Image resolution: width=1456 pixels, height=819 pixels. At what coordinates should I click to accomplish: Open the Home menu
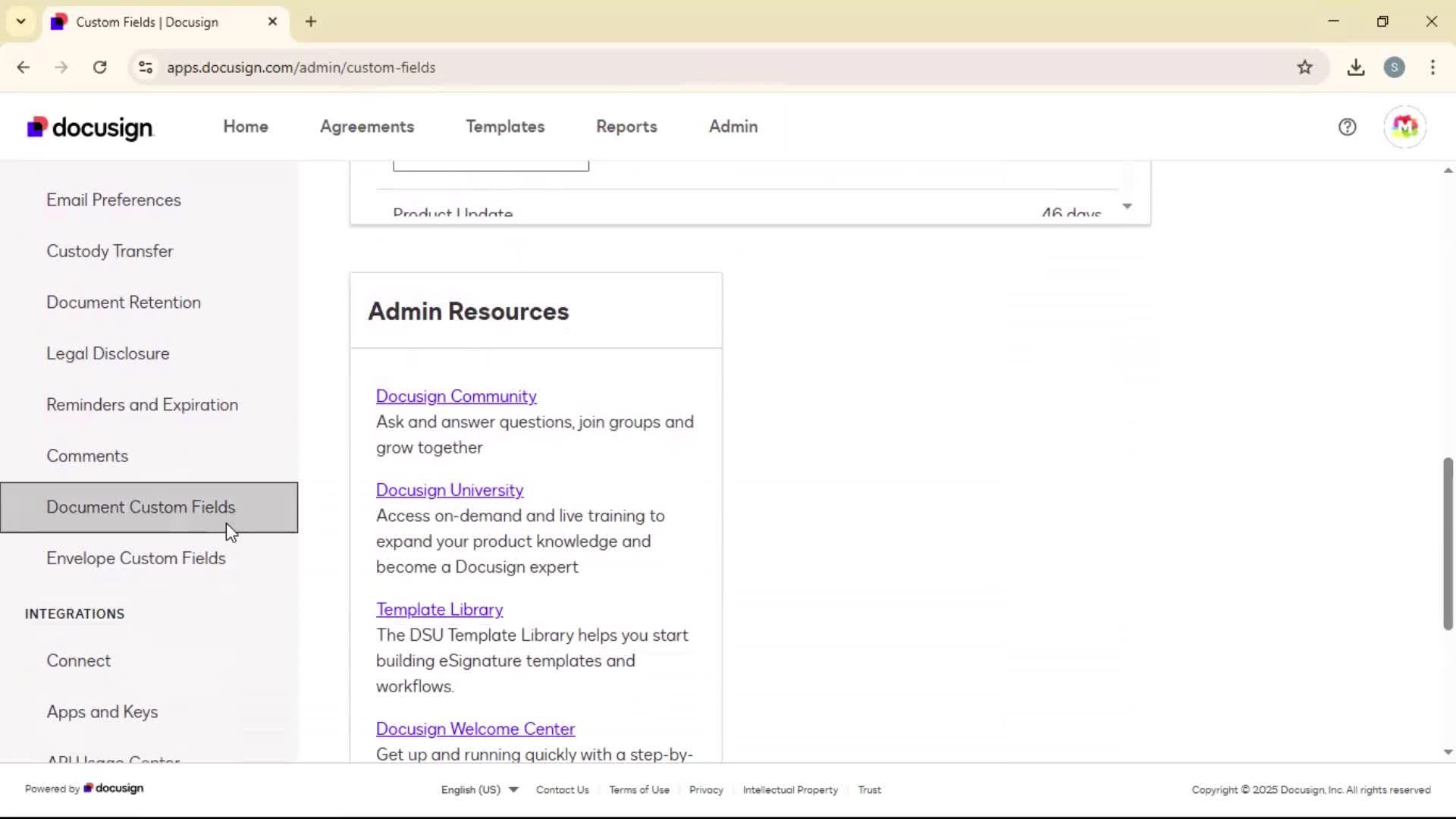point(246,127)
